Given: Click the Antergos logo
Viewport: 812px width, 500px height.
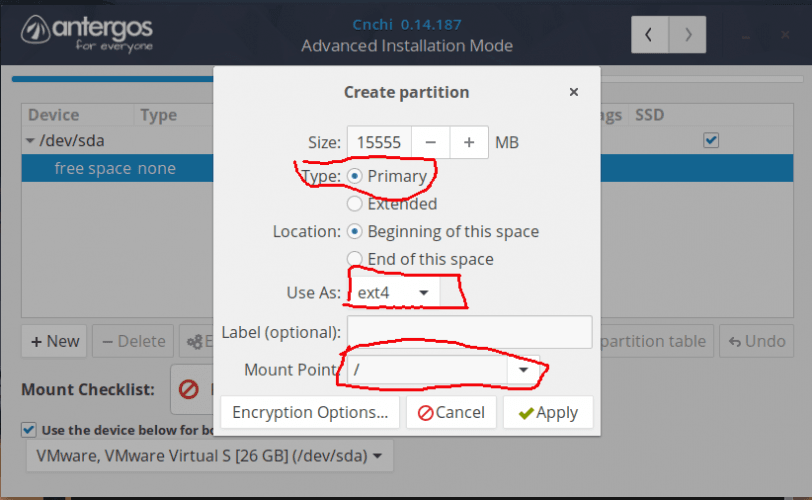Looking at the screenshot, I should (87, 33).
